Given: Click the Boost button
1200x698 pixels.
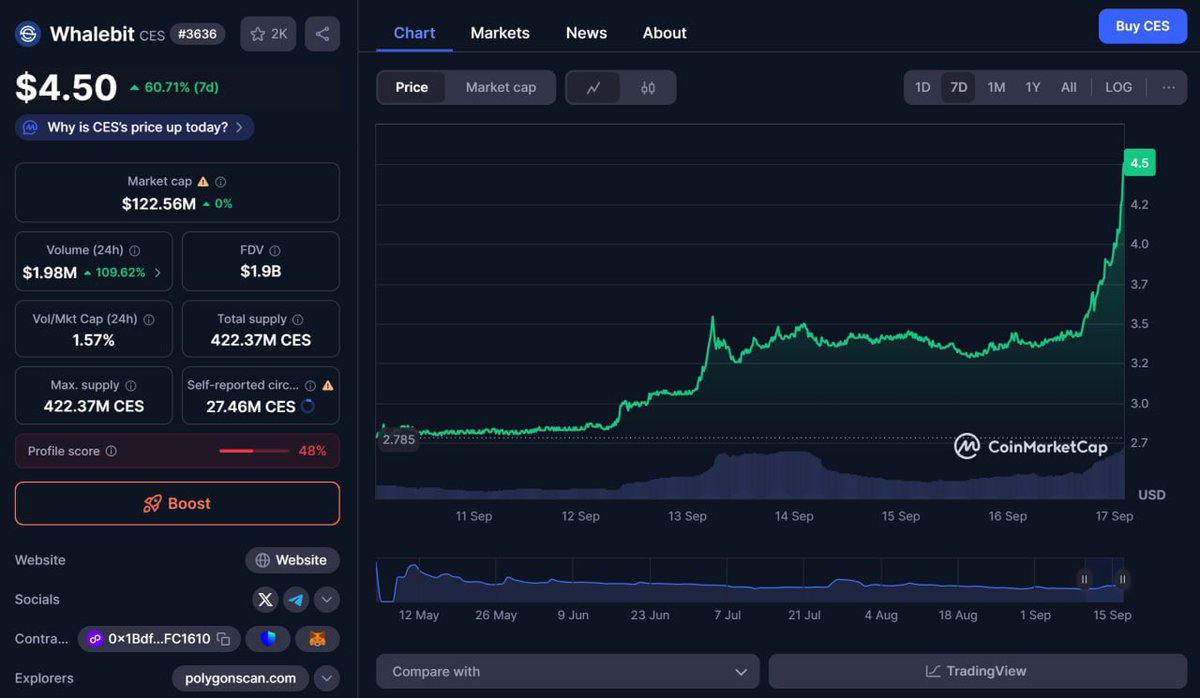Looking at the screenshot, I should (x=177, y=504).
